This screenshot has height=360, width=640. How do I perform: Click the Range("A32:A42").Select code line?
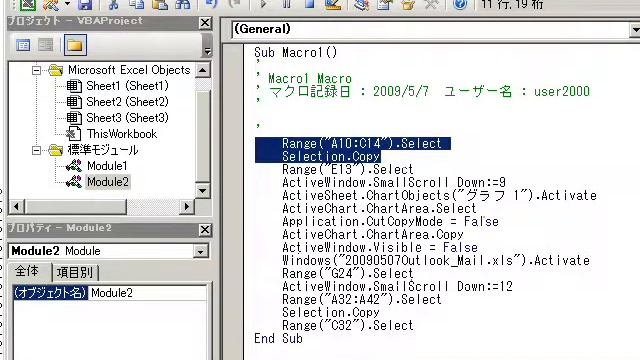click(362, 300)
